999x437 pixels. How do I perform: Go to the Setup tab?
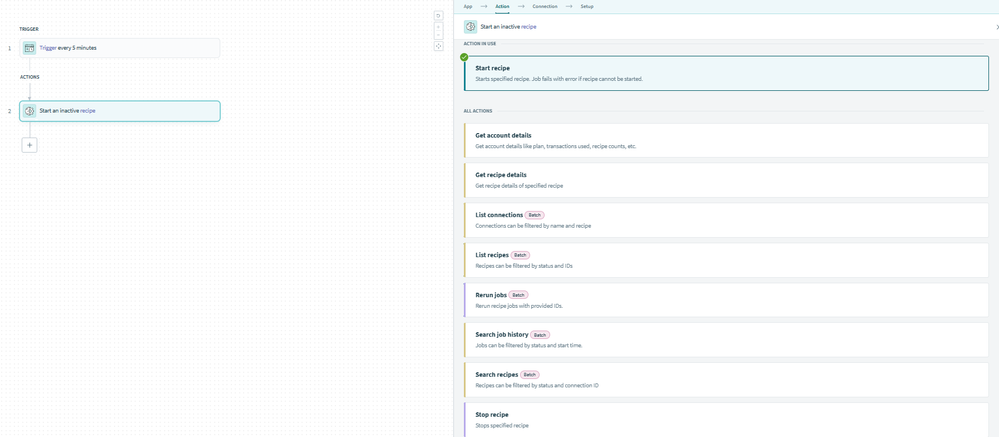[587, 6]
